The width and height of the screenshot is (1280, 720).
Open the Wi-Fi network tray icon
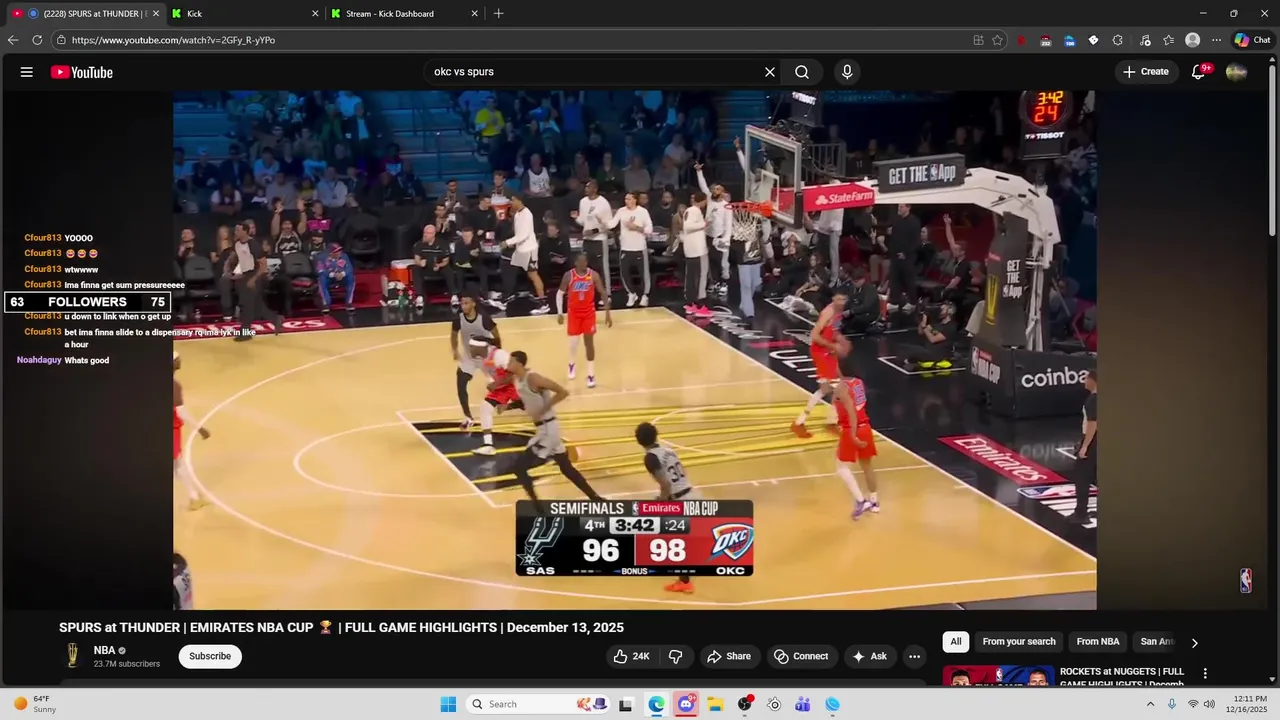pos(1192,704)
